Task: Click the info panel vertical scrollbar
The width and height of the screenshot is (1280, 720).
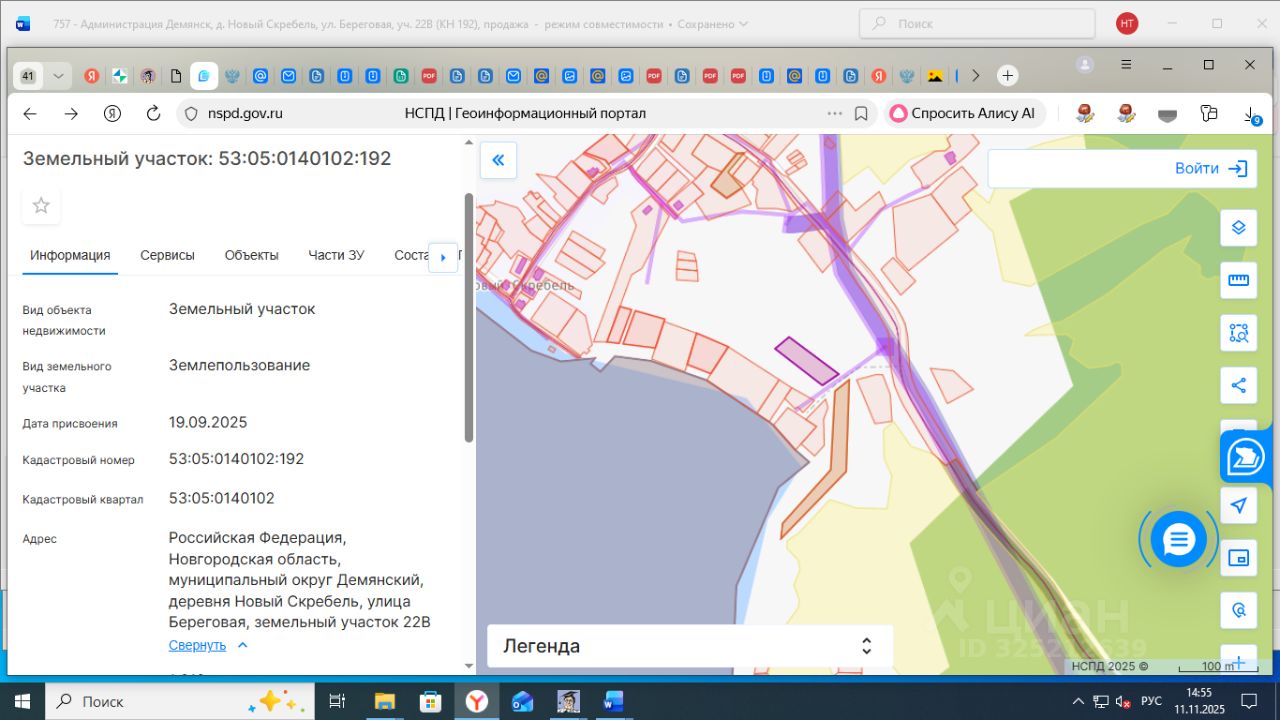Action: pyautogui.click(x=469, y=317)
